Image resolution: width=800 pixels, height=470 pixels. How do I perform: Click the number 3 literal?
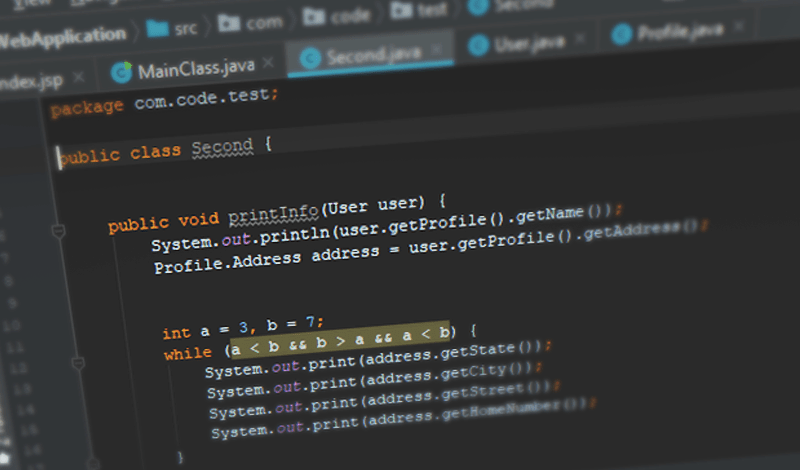click(243, 328)
